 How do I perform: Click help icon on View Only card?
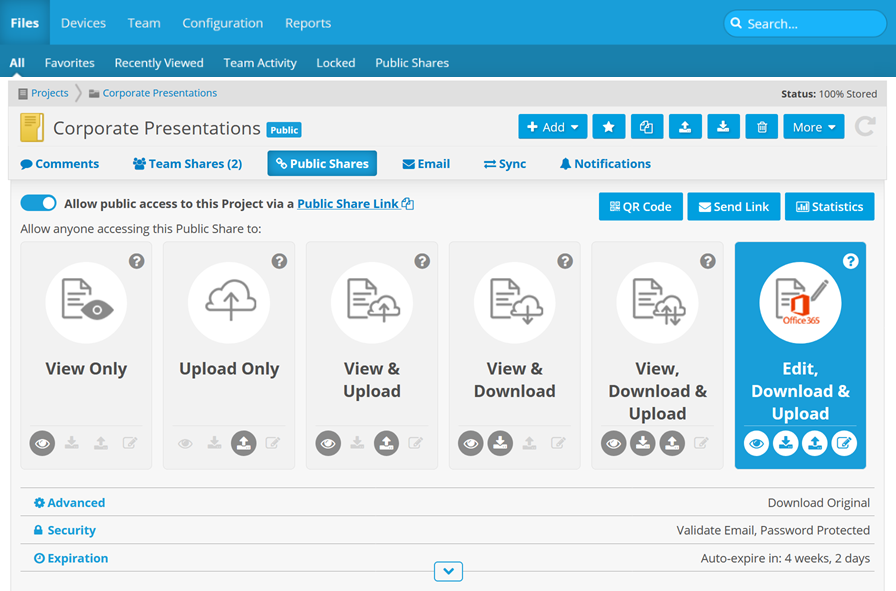click(137, 261)
